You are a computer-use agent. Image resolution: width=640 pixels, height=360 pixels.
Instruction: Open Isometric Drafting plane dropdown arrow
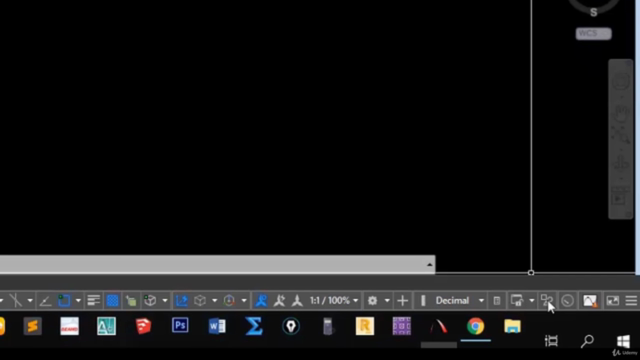coord(30,301)
